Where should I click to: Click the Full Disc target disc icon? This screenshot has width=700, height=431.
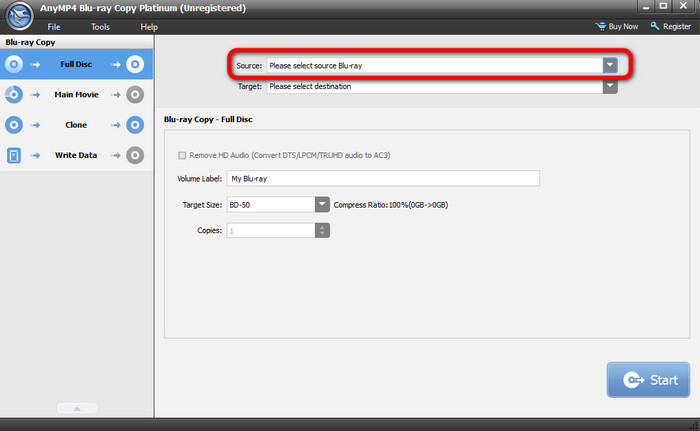tap(135, 64)
